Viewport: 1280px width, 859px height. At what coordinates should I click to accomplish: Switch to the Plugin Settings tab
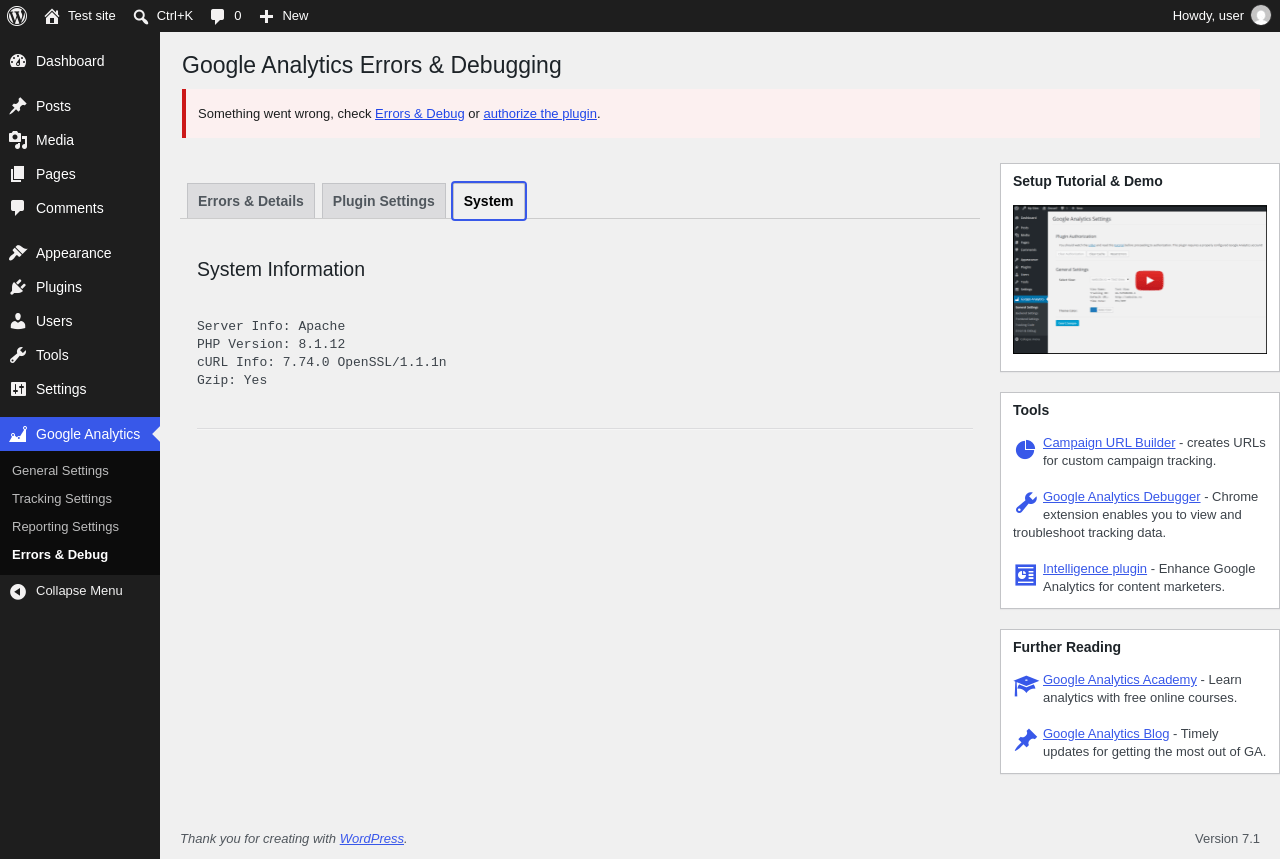384,201
